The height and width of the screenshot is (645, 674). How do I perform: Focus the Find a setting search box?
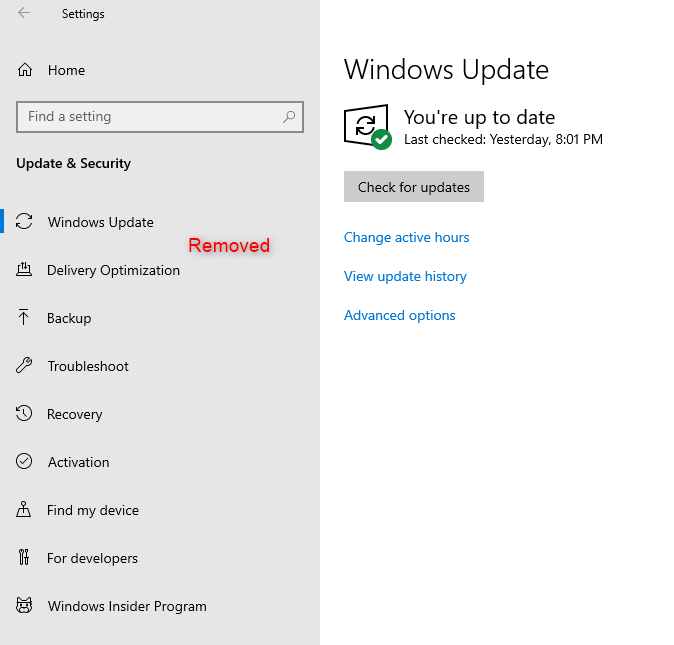[x=160, y=117]
